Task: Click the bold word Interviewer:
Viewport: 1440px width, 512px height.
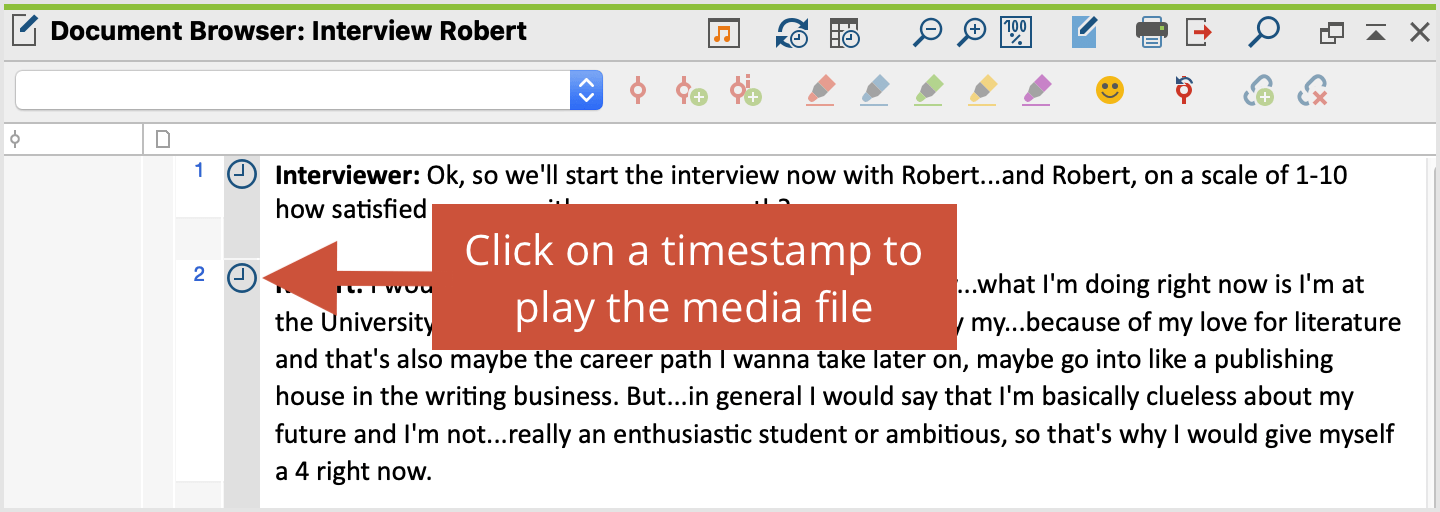Action: [x=347, y=176]
